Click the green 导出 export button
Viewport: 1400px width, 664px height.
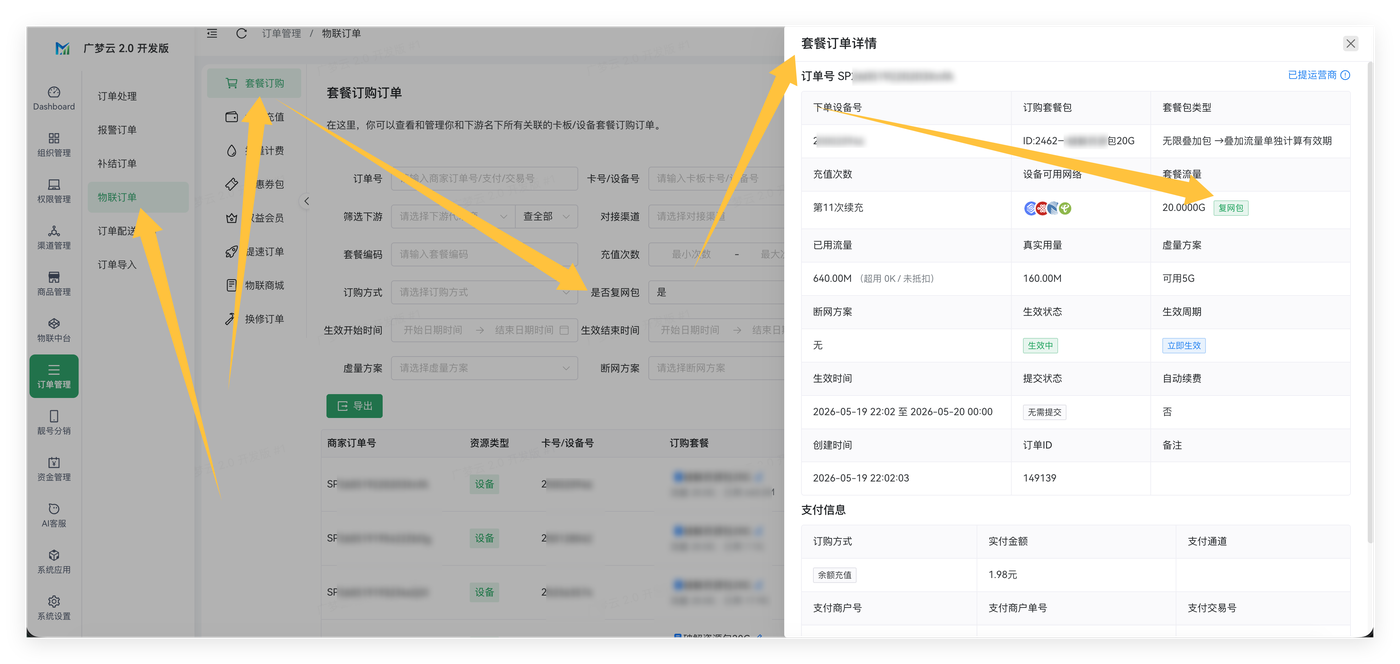(354, 406)
